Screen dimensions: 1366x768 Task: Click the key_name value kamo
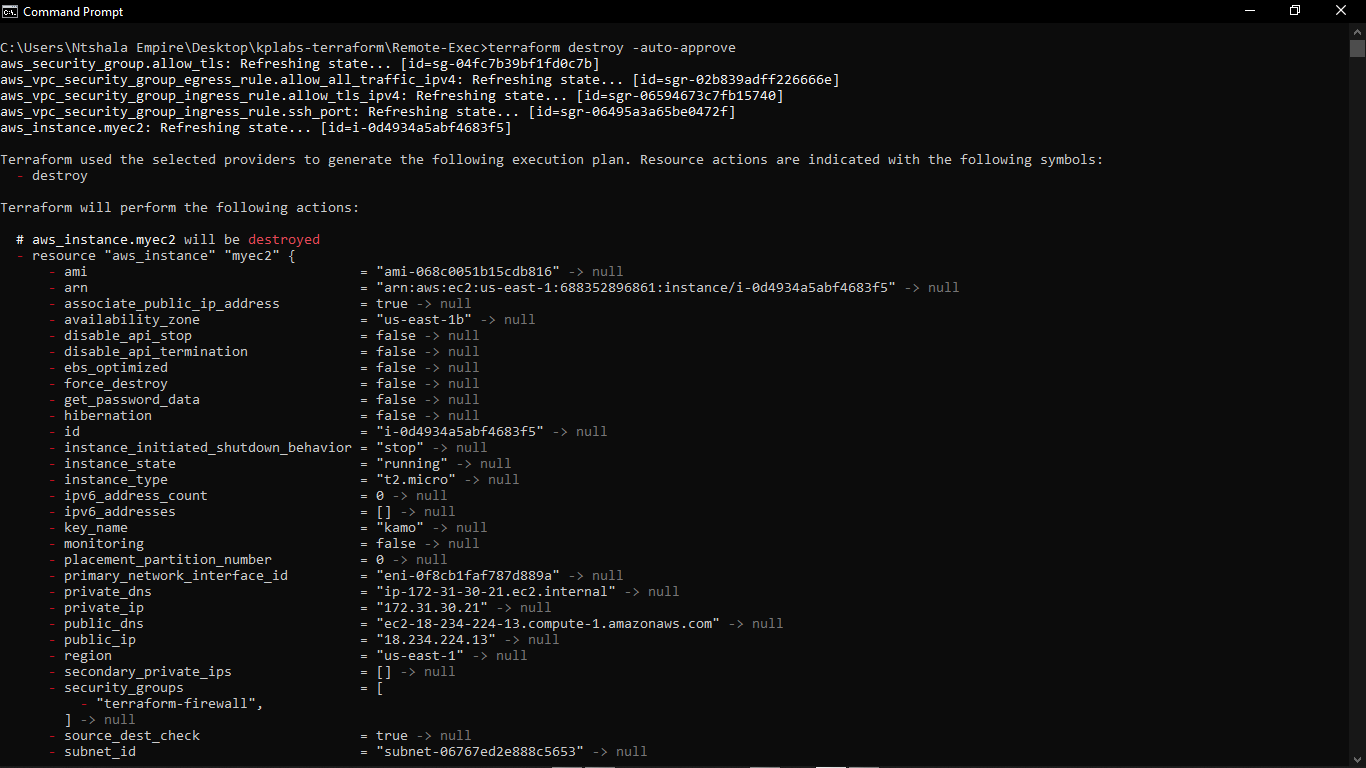pyautogui.click(x=399, y=527)
